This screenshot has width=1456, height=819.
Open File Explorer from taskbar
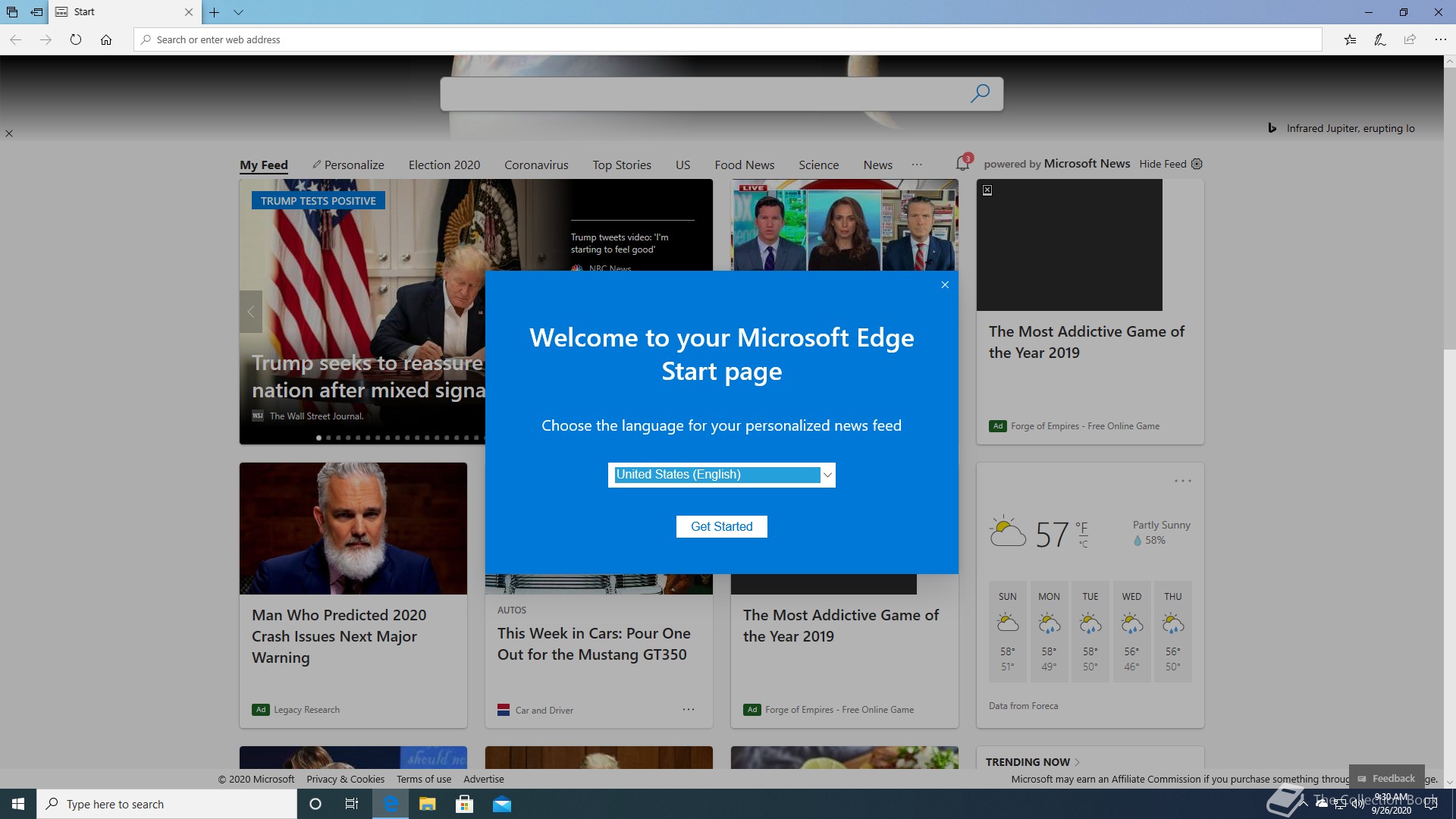point(428,804)
